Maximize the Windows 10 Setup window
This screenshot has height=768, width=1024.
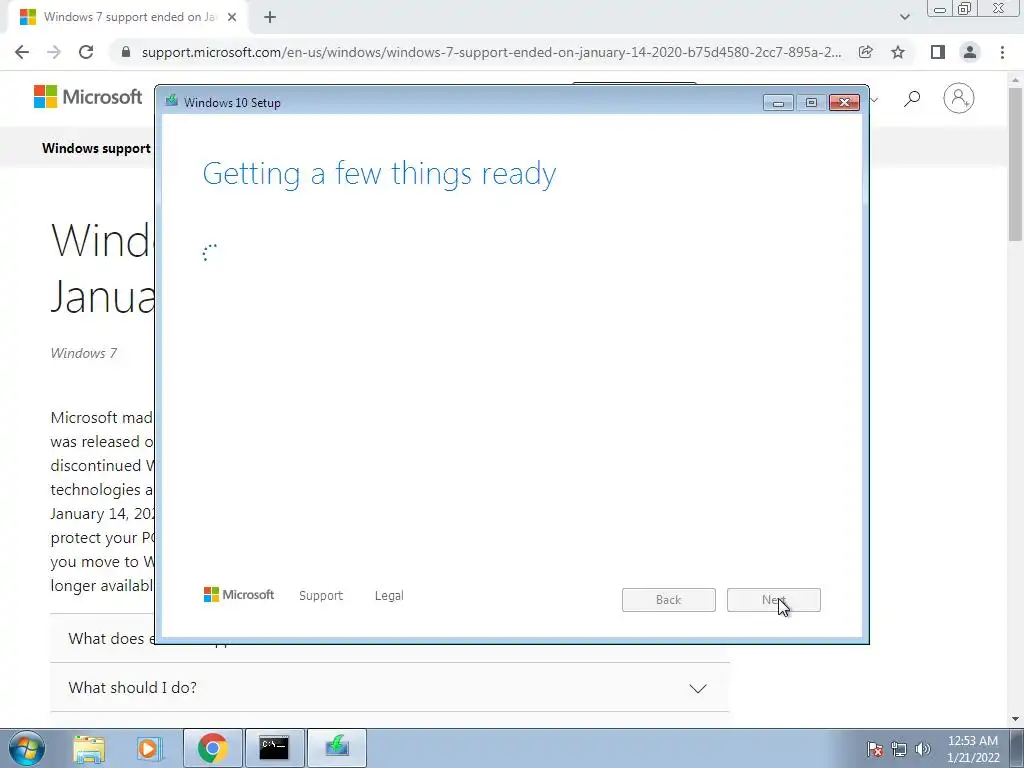[x=811, y=103]
